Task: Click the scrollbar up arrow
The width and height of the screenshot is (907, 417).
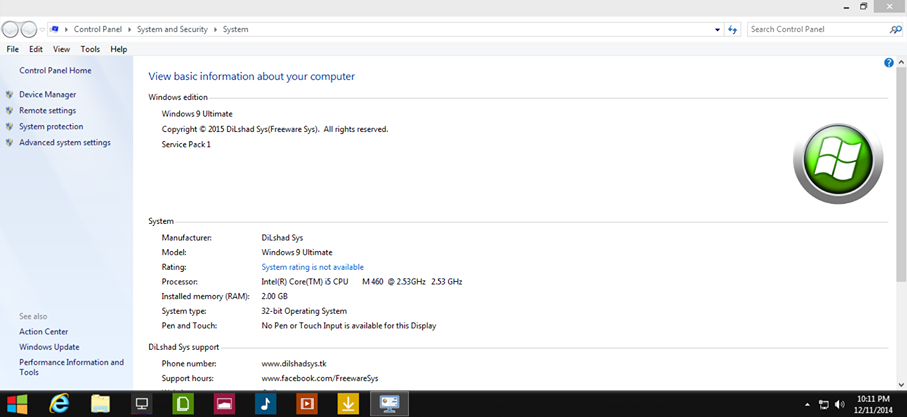Action: (901, 61)
